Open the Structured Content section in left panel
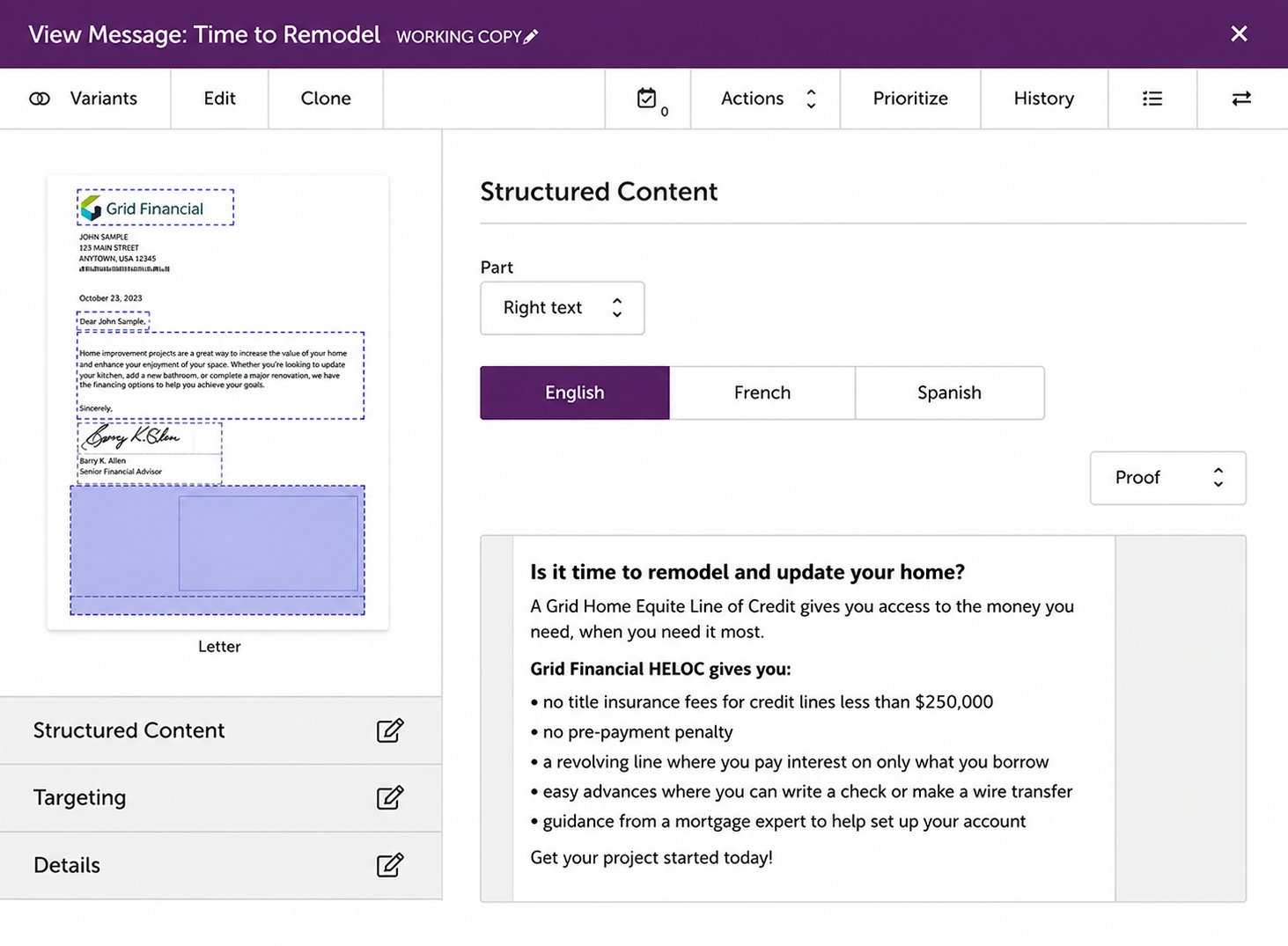 (220, 730)
